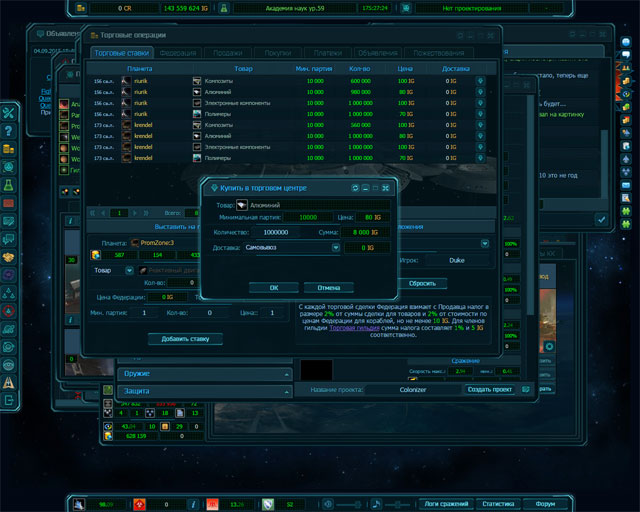The width and height of the screenshot is (640, 512).
Task: Open Форум in bottom bar
Action: click(x=545, y=504)
